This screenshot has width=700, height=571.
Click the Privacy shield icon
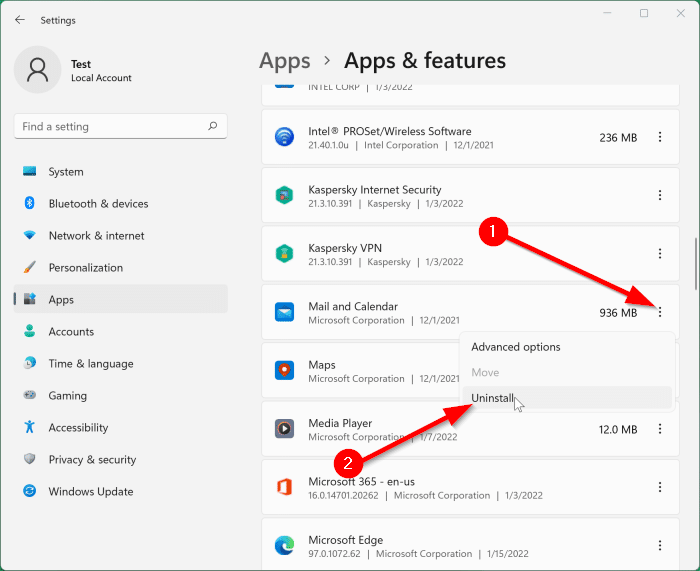point(29,459)
